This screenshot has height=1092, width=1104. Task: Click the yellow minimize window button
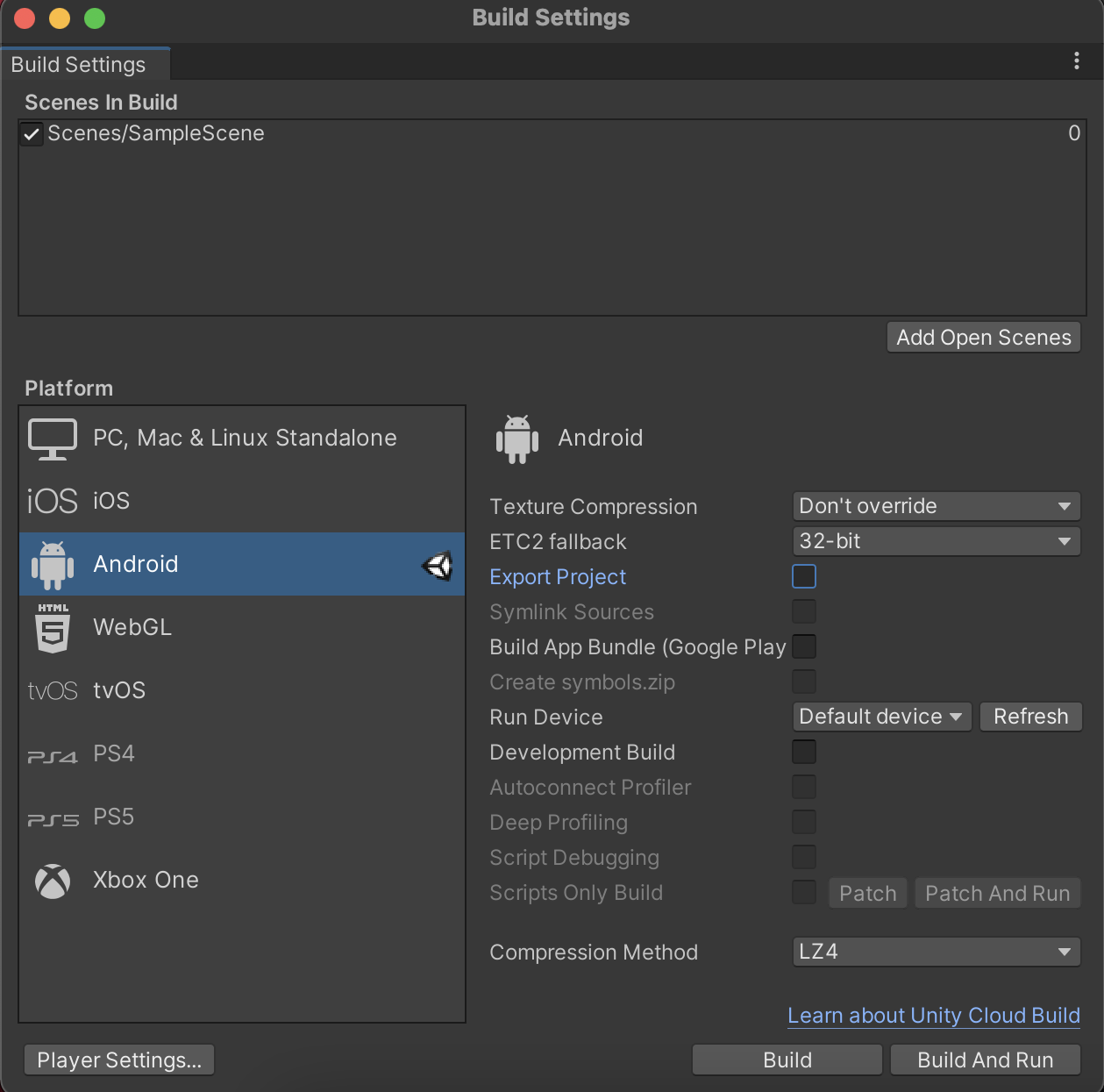point(60,18)
